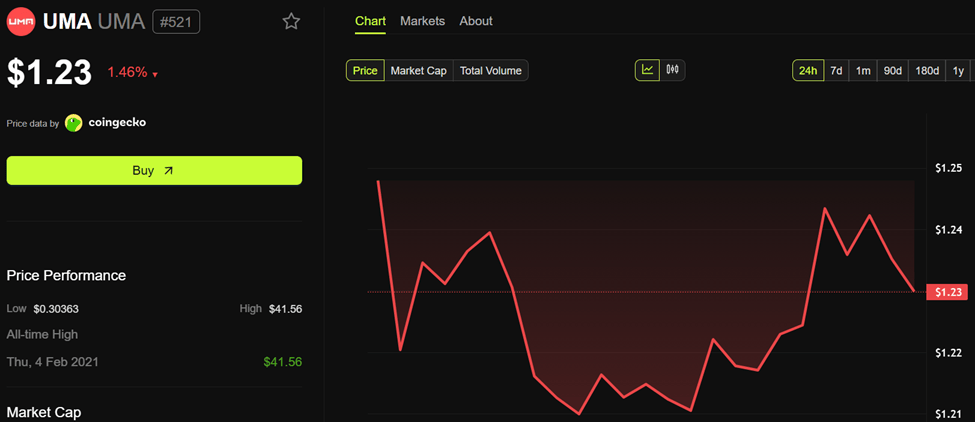Select the 24h time range
The image size is (975, 422).
[807, 71]
